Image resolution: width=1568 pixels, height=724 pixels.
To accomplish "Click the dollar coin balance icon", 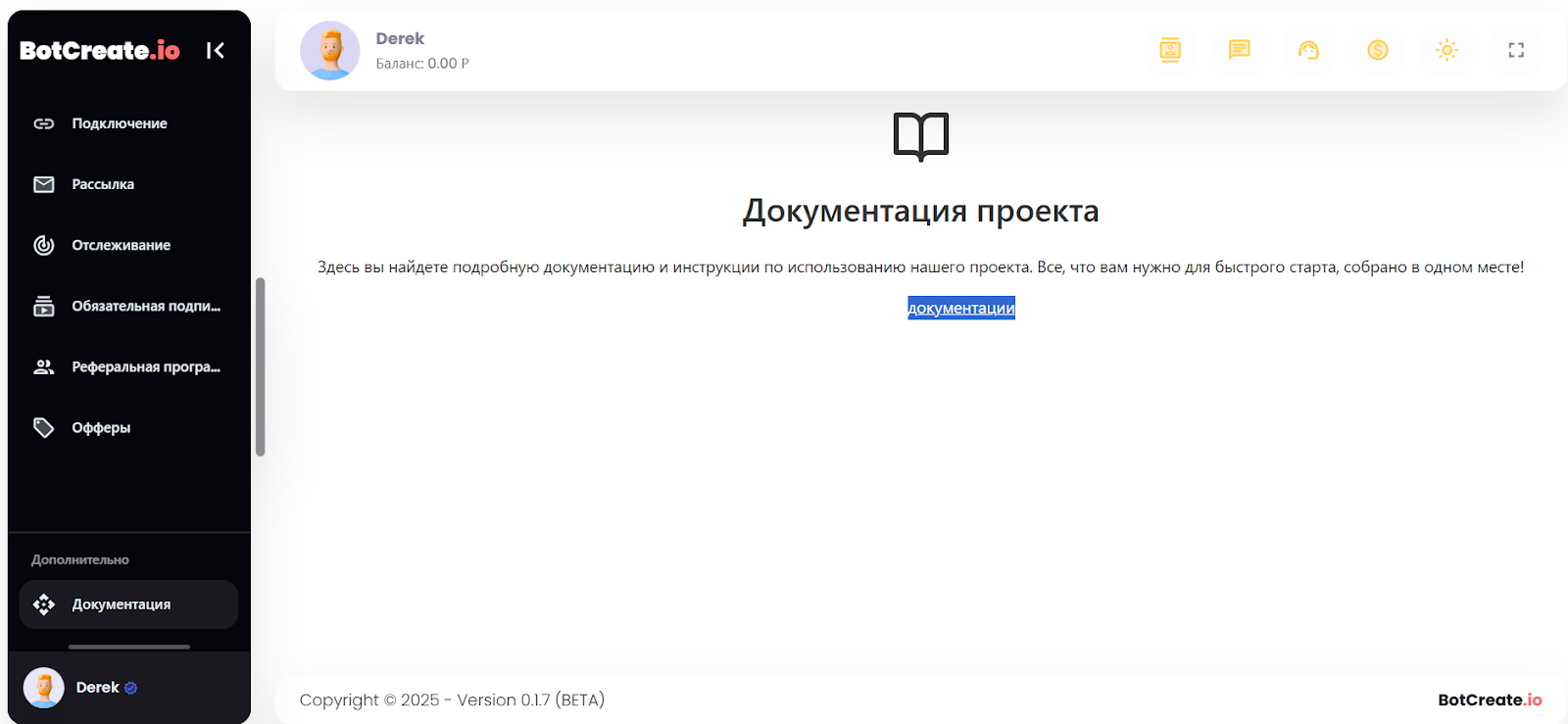I will coord(1378,50).
